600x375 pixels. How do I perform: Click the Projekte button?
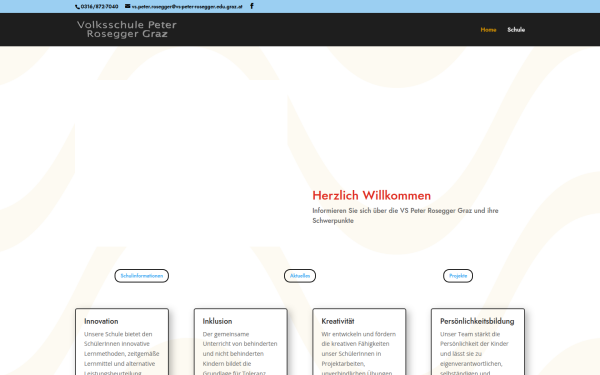[x=458, y=276]
